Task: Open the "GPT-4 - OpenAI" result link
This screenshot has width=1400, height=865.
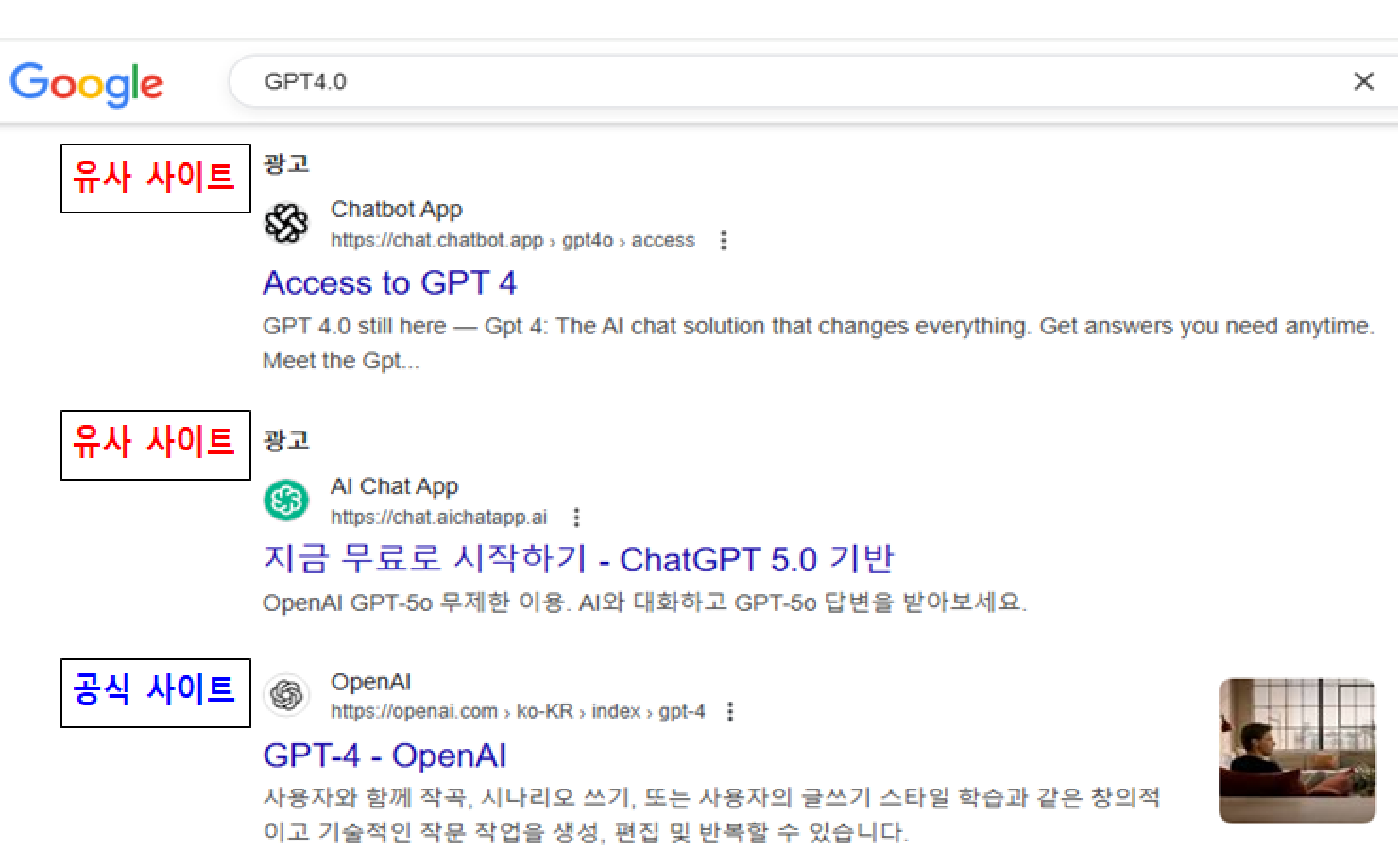Action: (384, 755)
